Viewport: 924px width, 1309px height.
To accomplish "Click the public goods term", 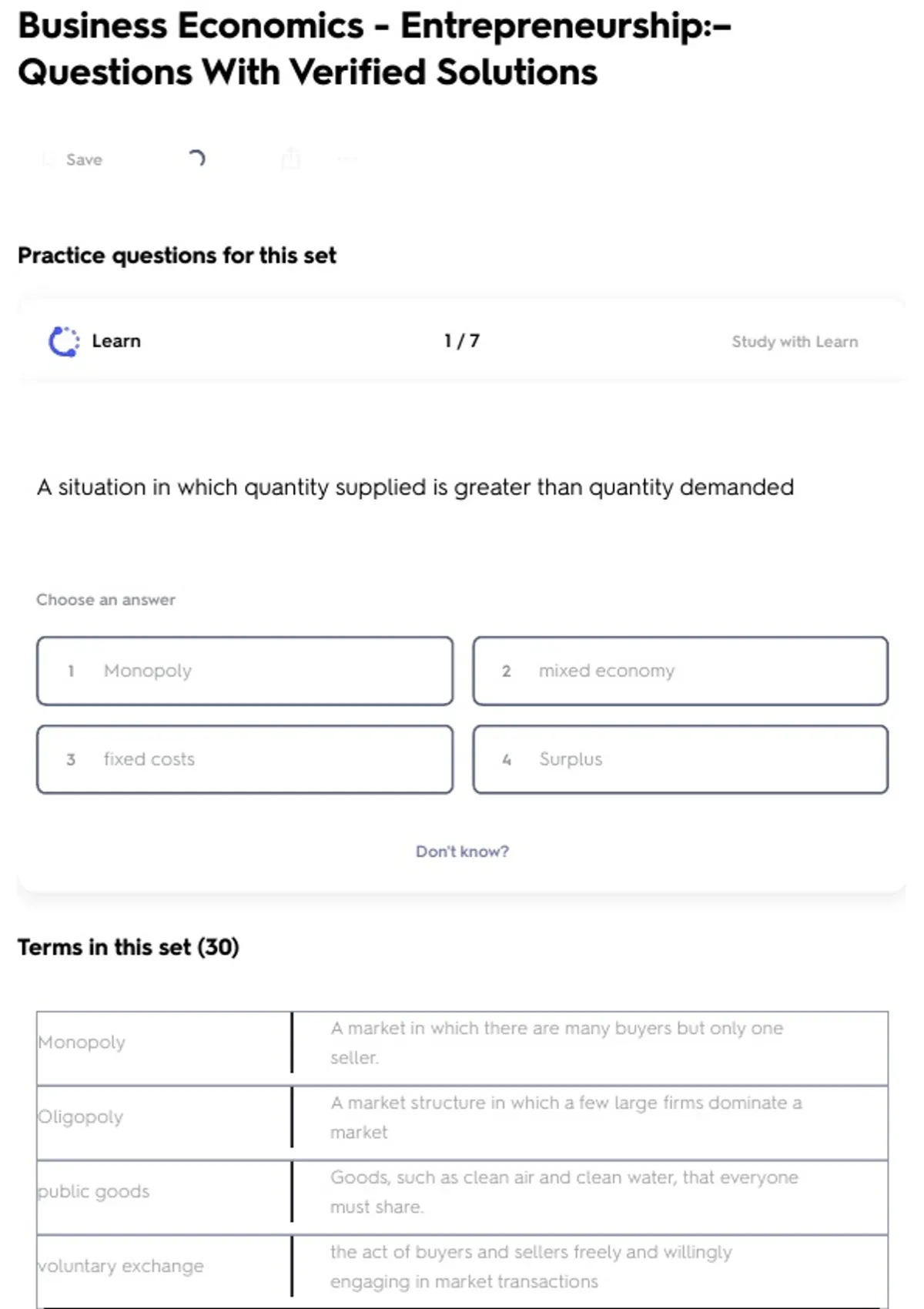I will pyautogui.click(x=94, y=1191).
